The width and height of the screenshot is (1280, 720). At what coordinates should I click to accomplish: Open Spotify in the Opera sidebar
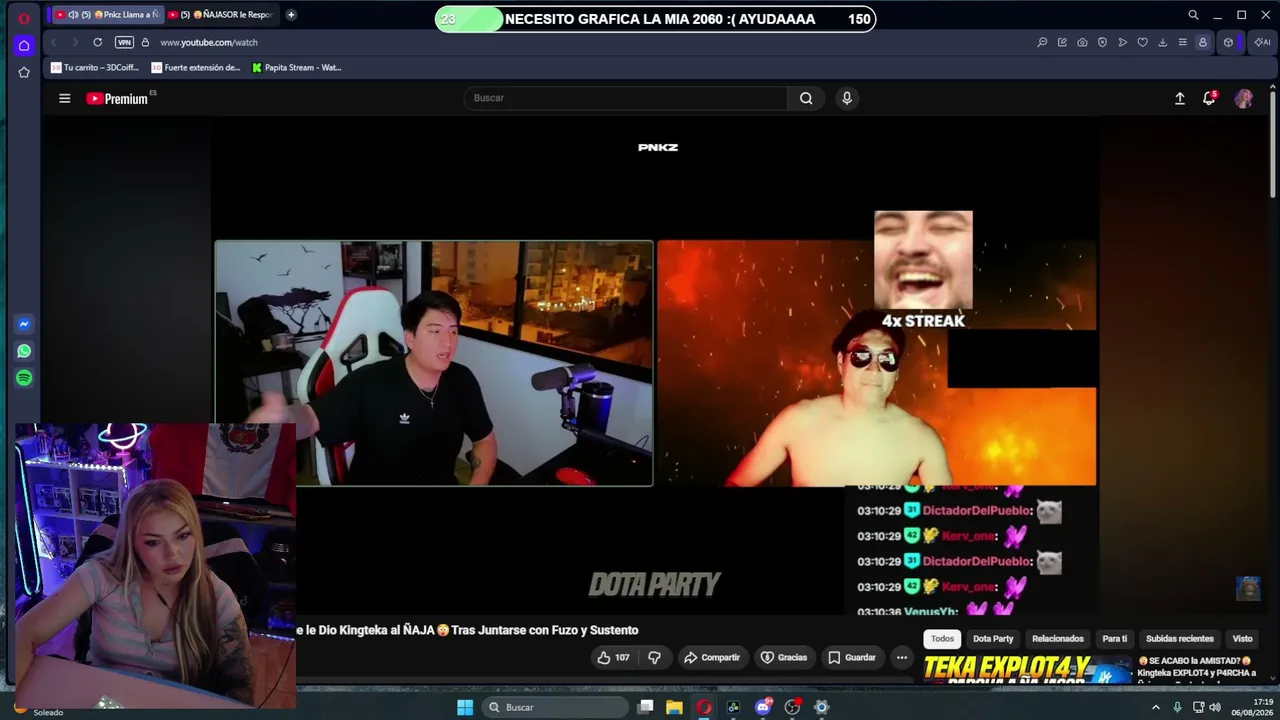pos(24,378)
